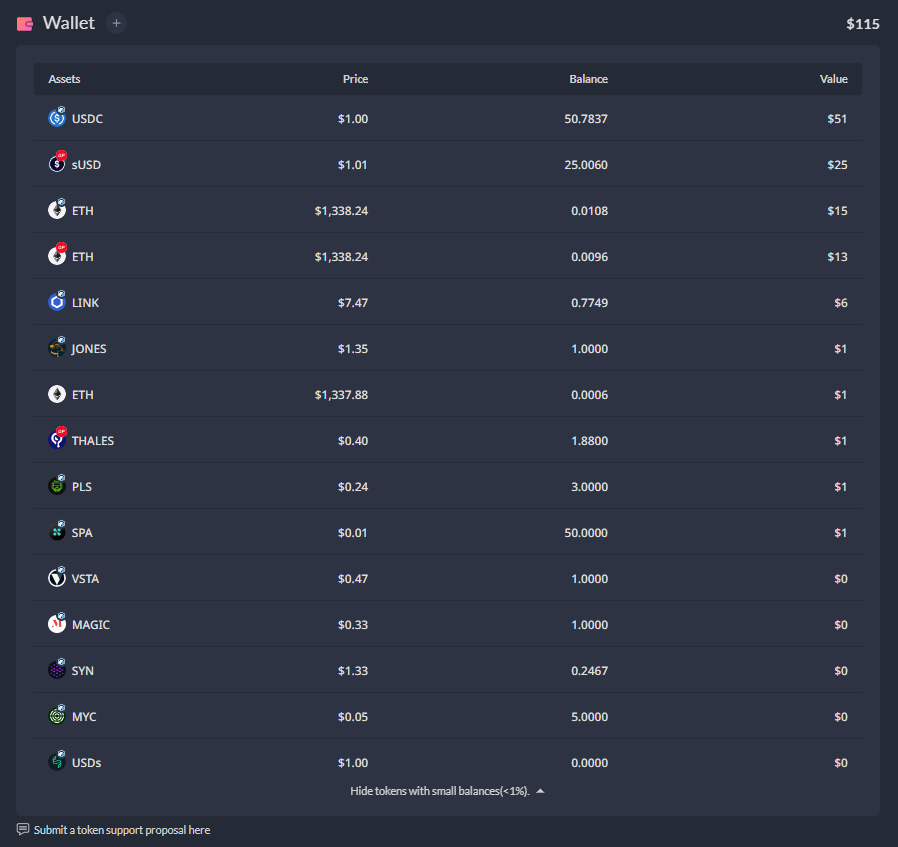Click the Price column header
This screenshot has height=847, width=898.
[x=355, y=79]
